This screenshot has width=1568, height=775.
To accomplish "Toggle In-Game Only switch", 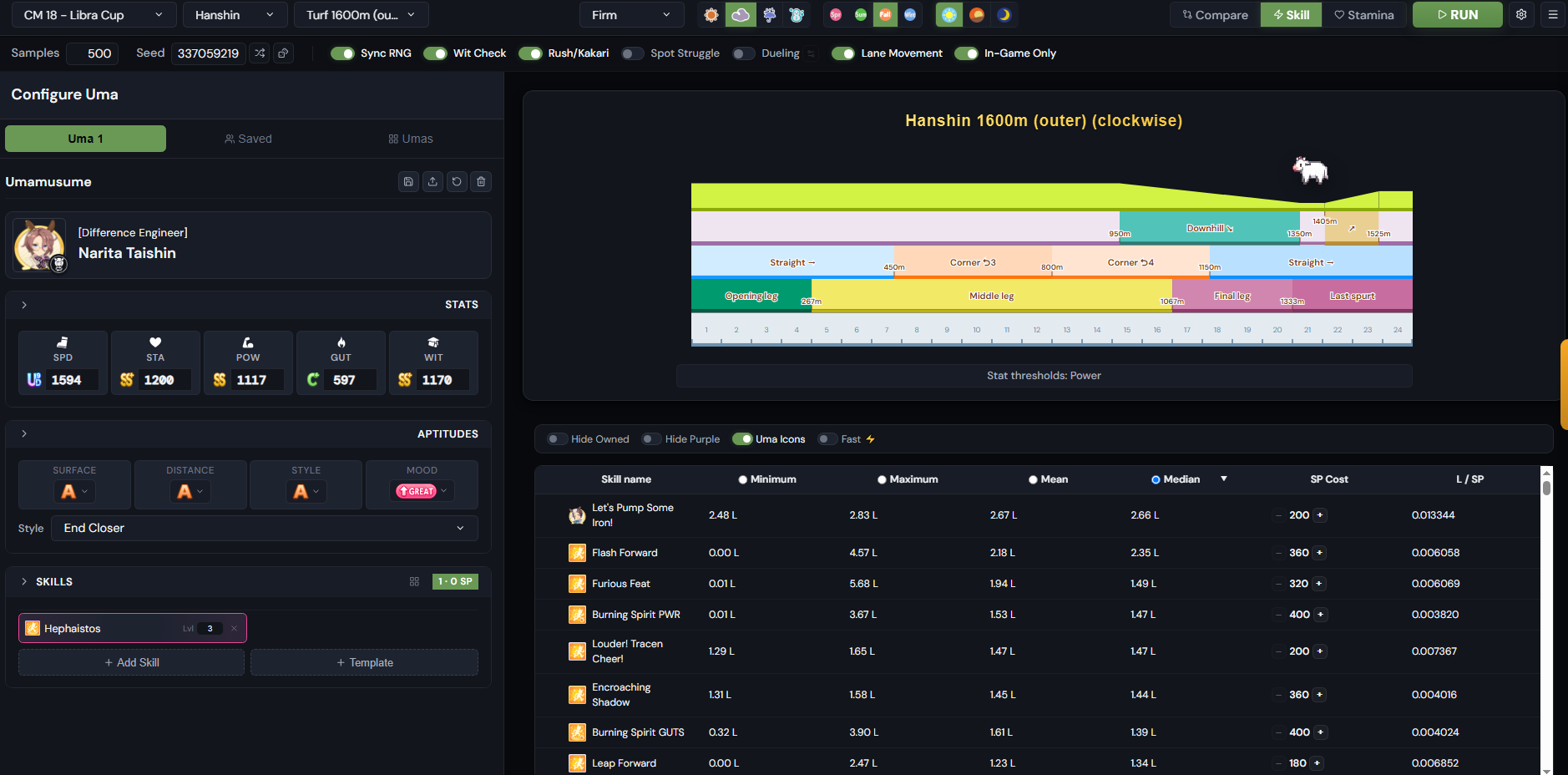I will (966, 53).
